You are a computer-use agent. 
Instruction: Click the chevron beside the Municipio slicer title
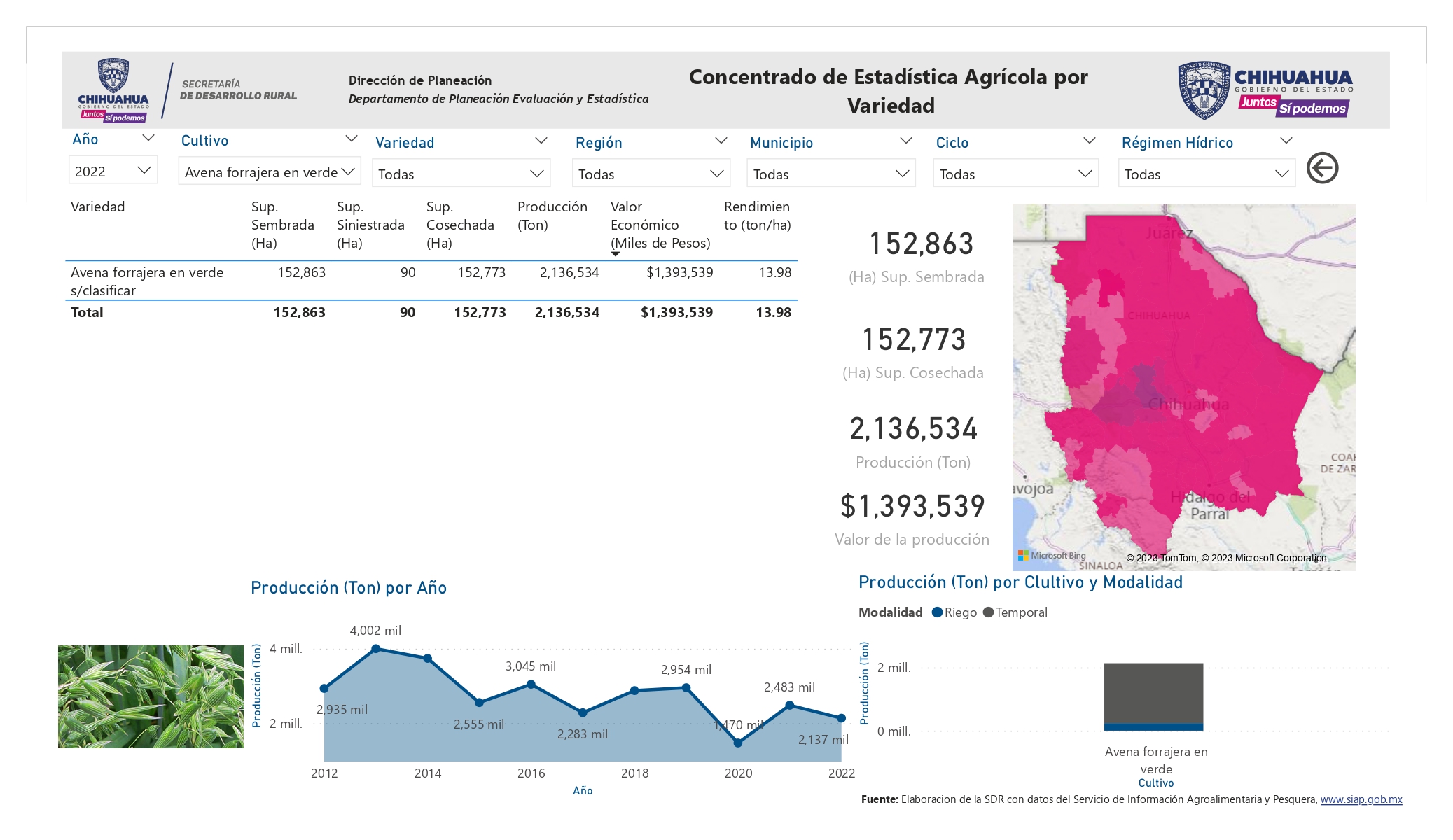point(905,141)
